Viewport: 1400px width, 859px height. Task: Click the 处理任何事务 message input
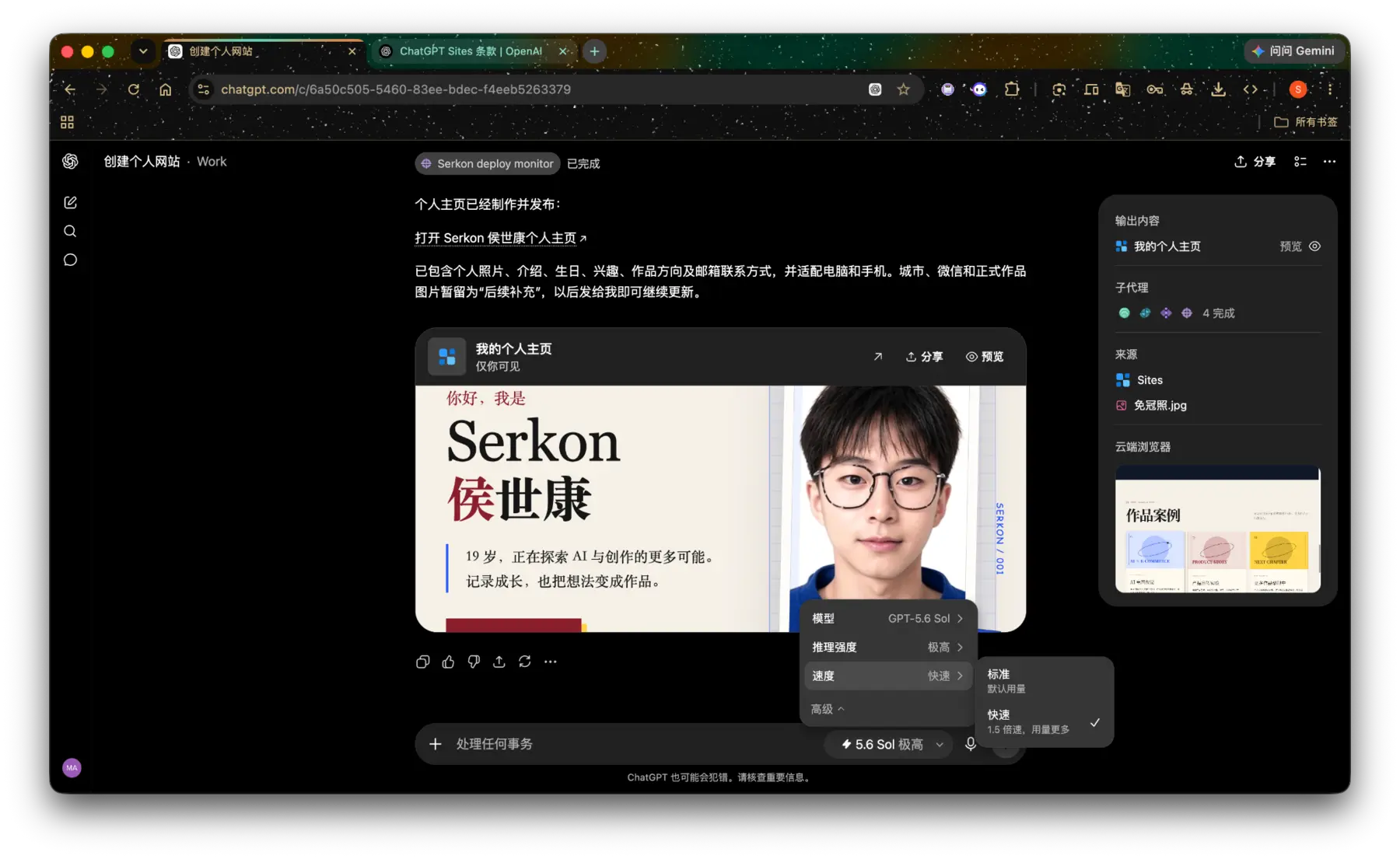point(634,744)
